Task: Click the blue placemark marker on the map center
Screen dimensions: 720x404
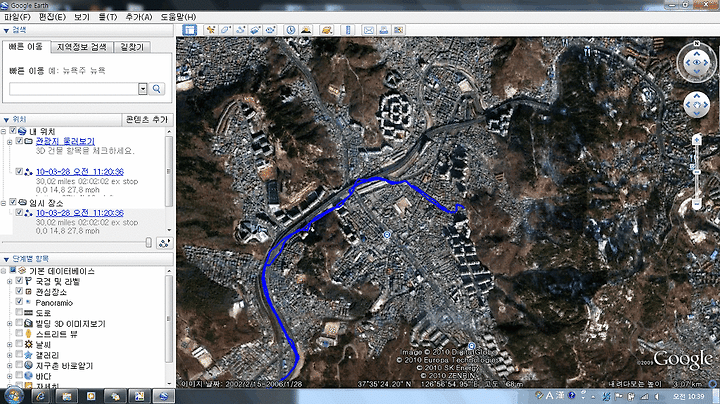Action: pyautogui.click(x=387, y=235)
